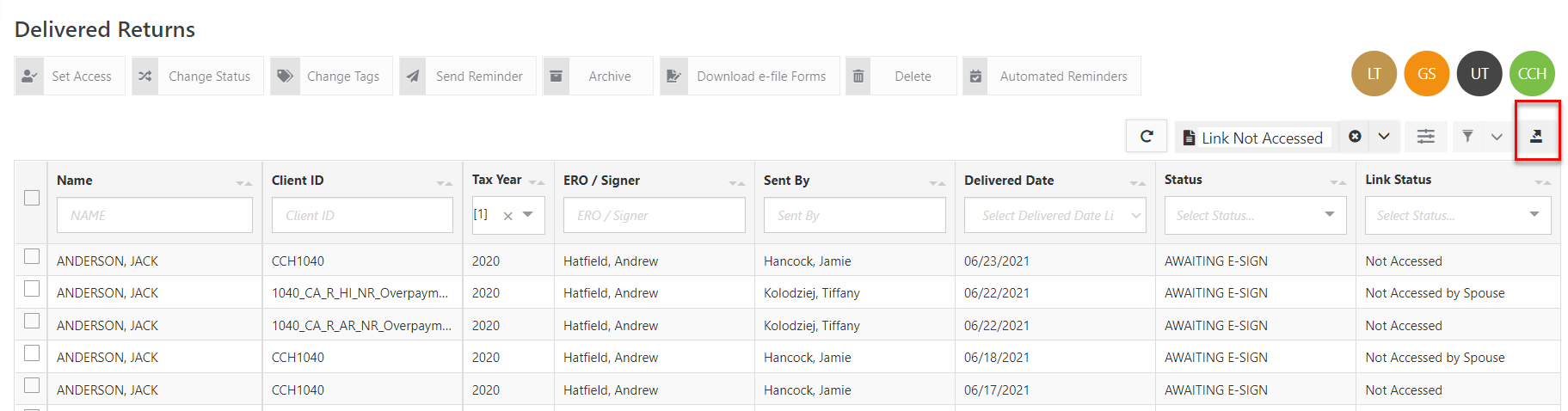This screenshot has height=411, width=1568.
Task: Export the grid with the export icon
Action: [x=1536, y=136]
